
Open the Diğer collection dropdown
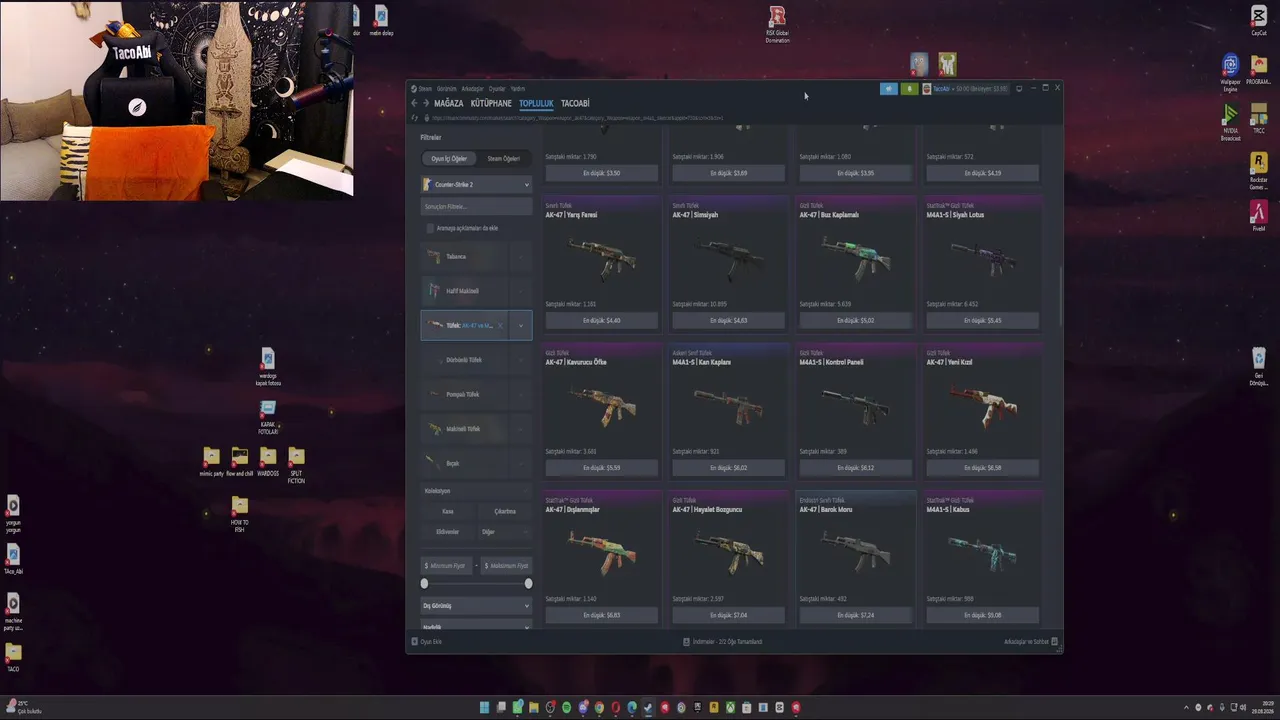(x=505, y=532)
